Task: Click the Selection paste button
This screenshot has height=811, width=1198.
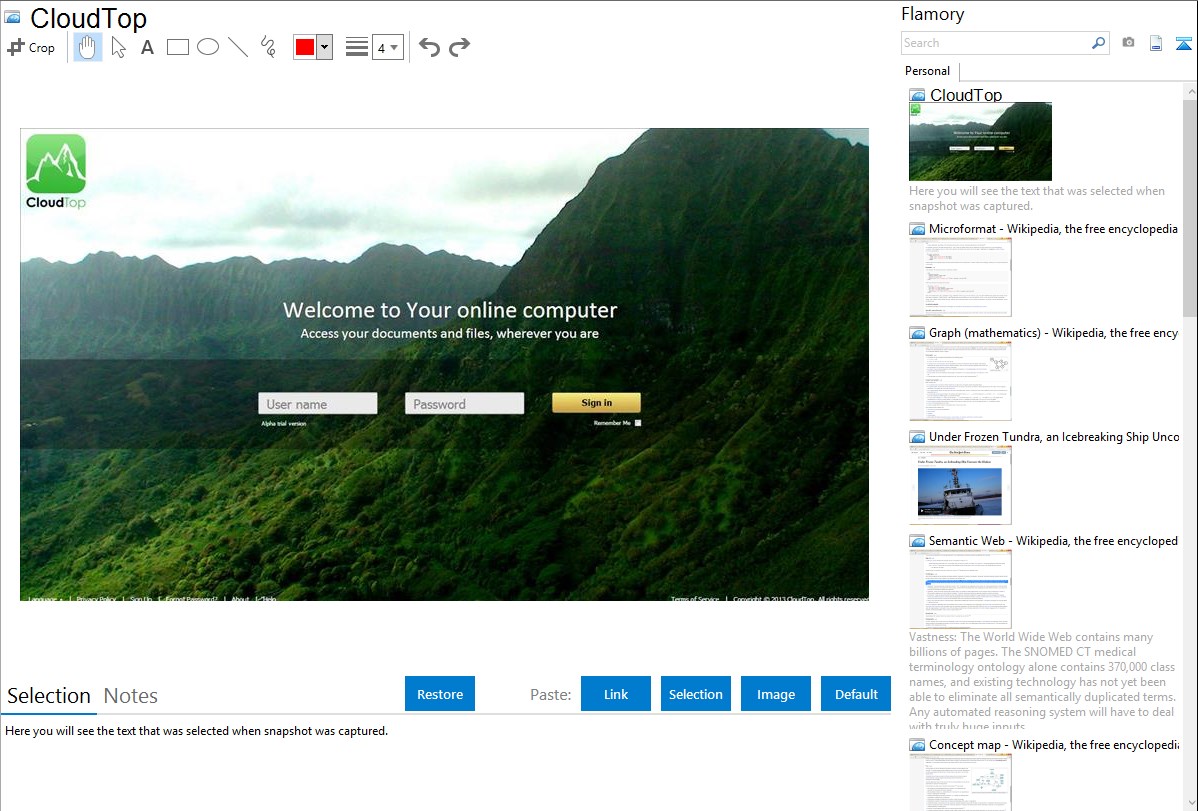Action: coord(696,693)
